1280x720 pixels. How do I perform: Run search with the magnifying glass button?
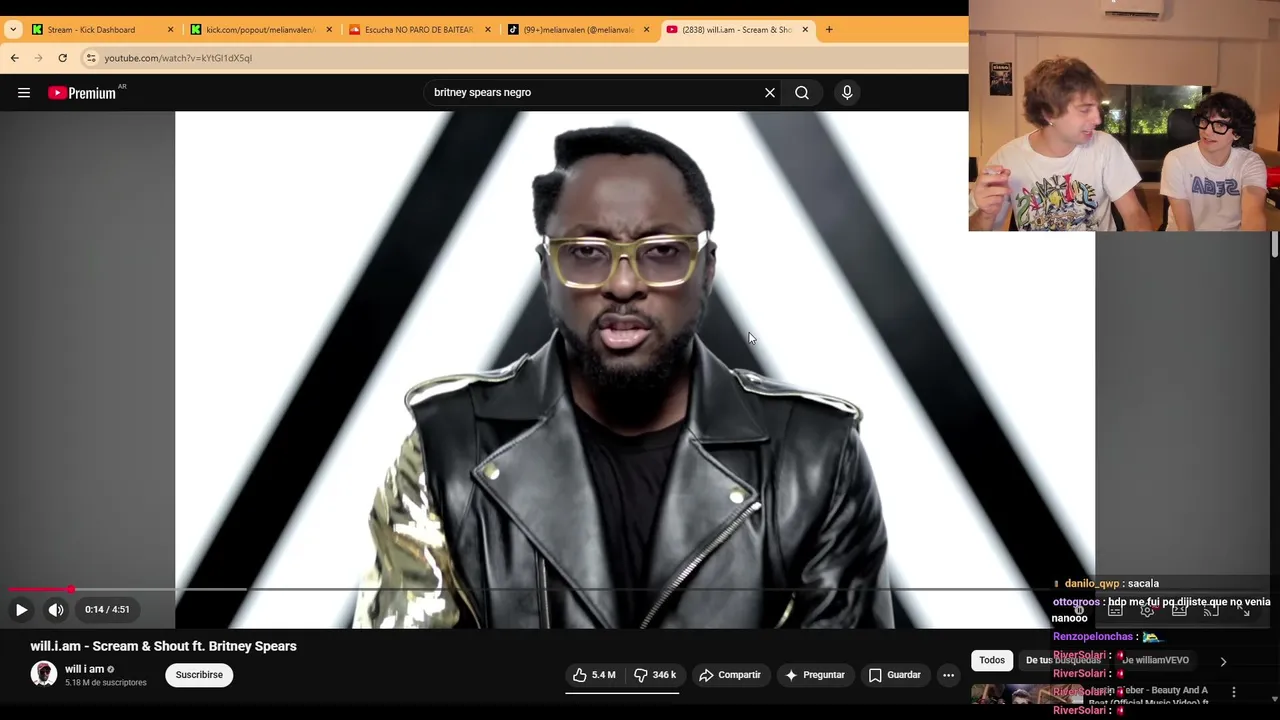tap(802, 93)
